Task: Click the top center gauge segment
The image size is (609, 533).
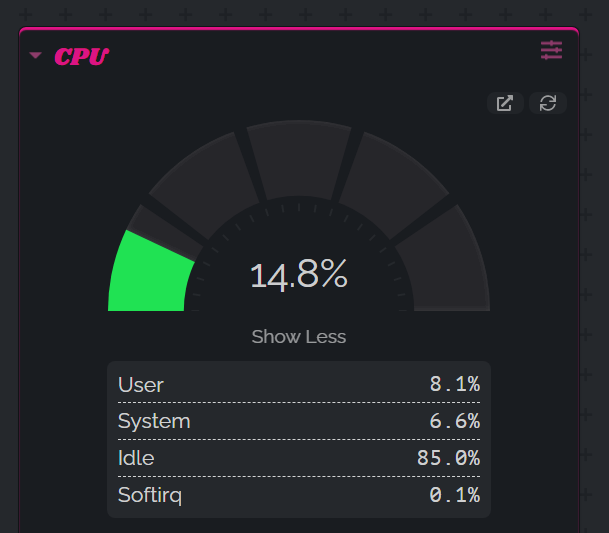Action: click(299, 159)
